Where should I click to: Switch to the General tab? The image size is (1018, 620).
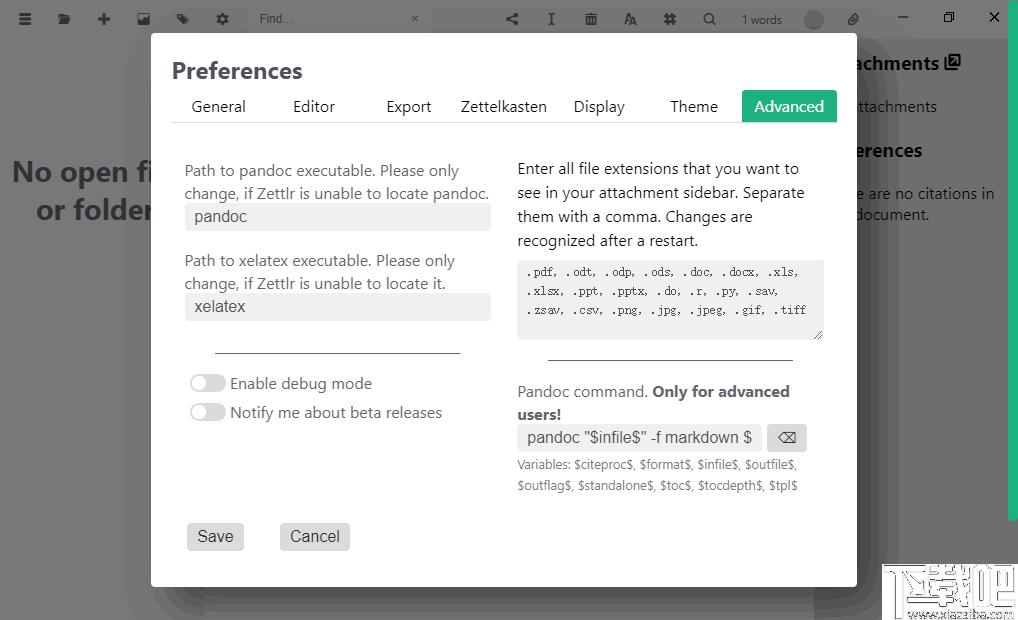pos(218,106)
